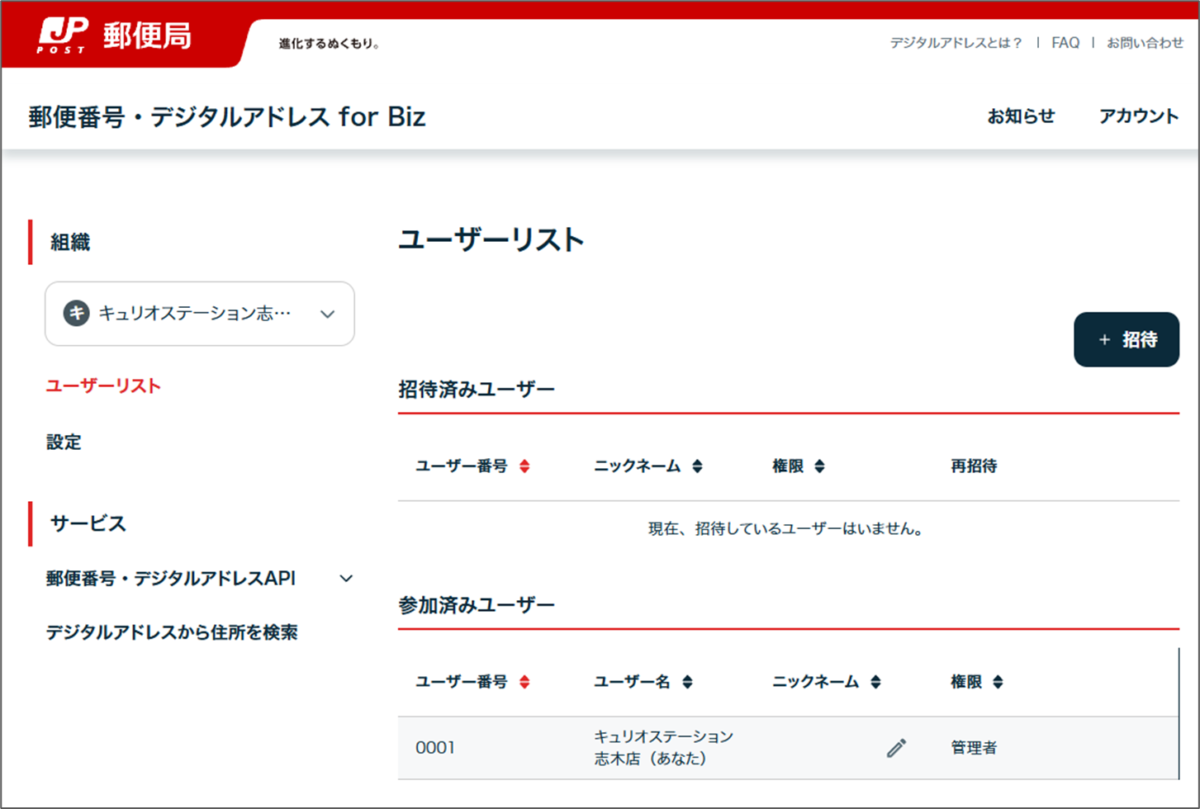Open the FAQ link
The height and width of the screenshot is (809, 1200).
[1065, 43]
